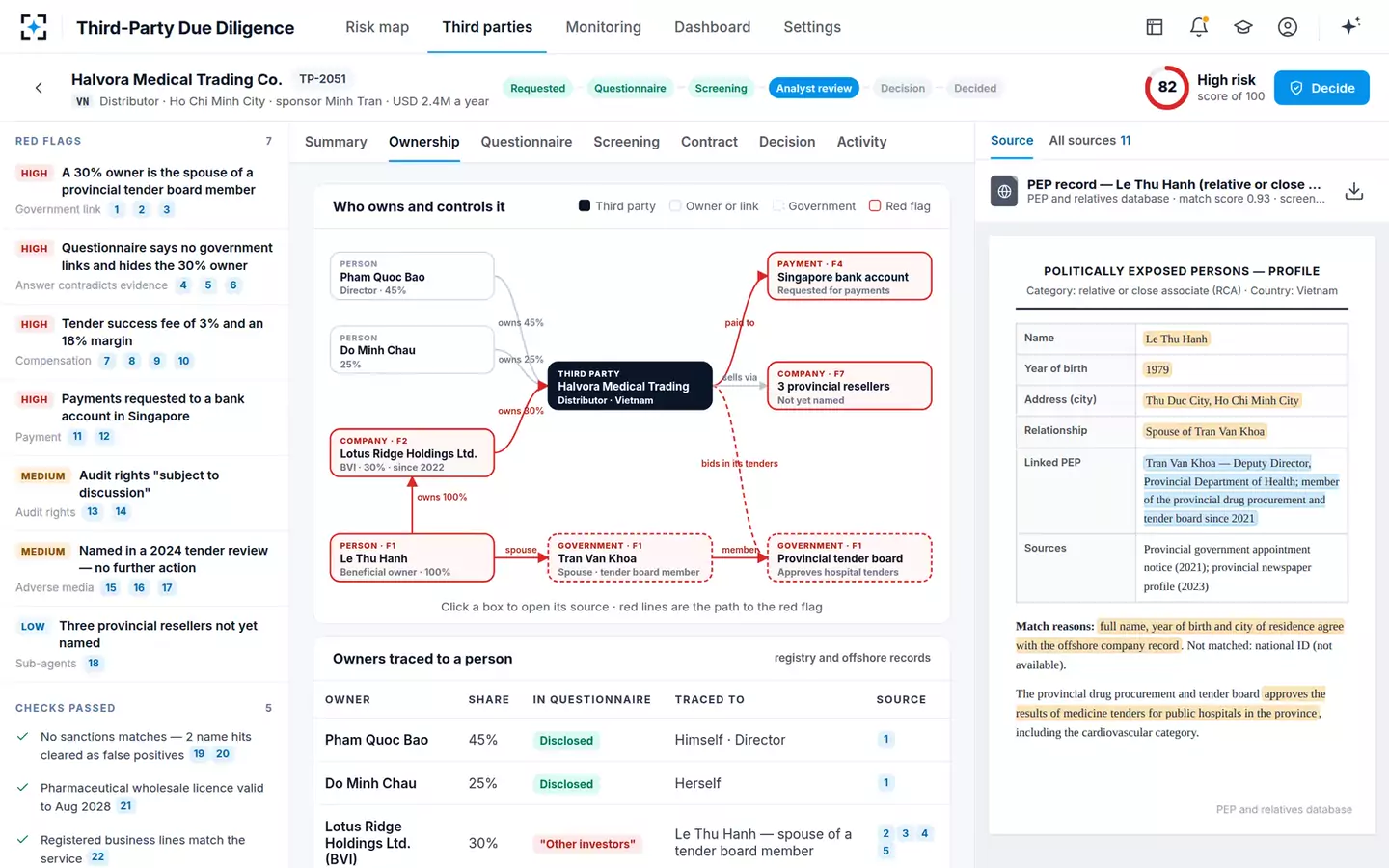Screen dimensions: 1389x868
Task: Download the PEP record source
Action: coord(1354,191)
